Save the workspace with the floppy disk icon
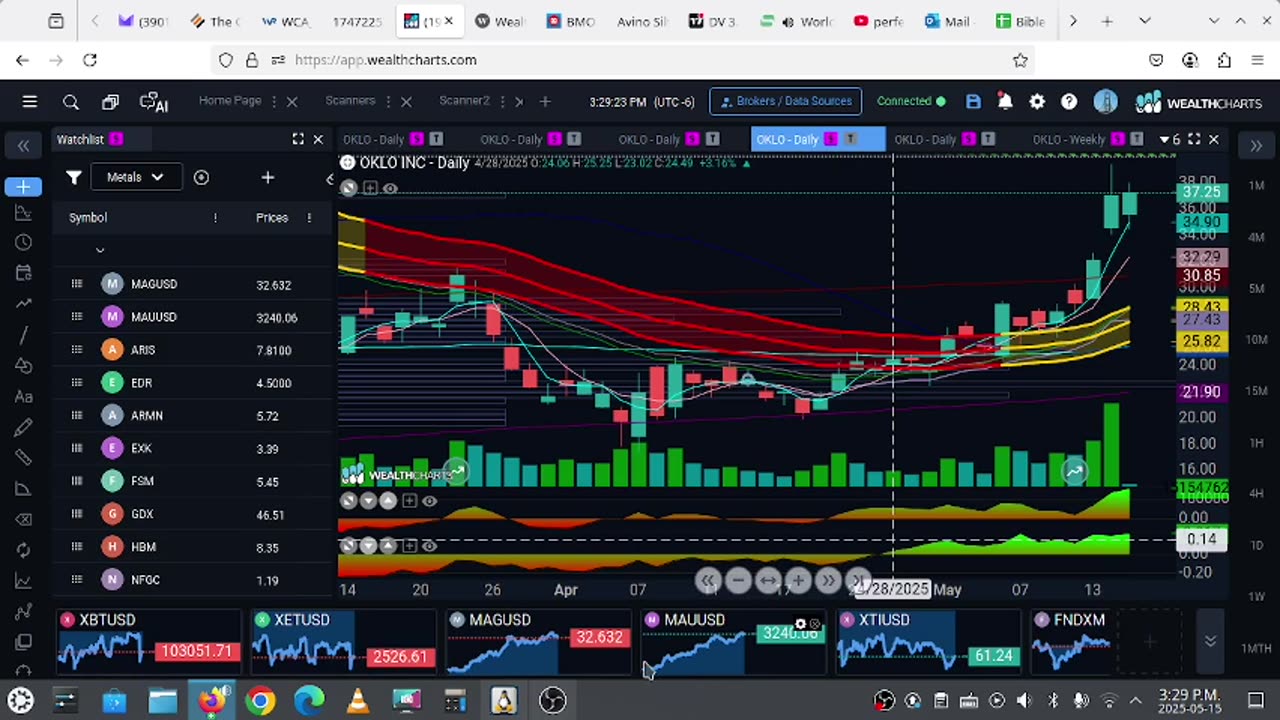Image resolution: width=1280 pixels, height=720 pixels. coord(973,101)
